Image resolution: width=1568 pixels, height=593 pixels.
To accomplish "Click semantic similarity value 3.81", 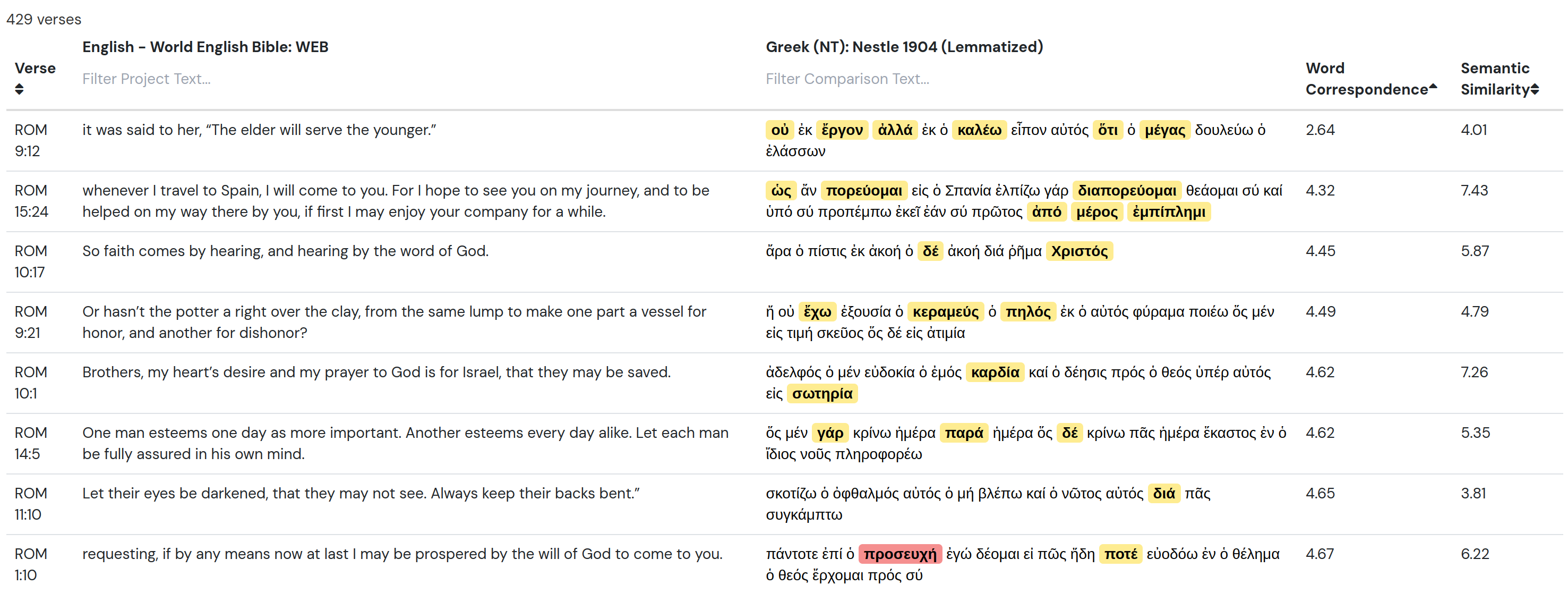I will click(1473, 494).
